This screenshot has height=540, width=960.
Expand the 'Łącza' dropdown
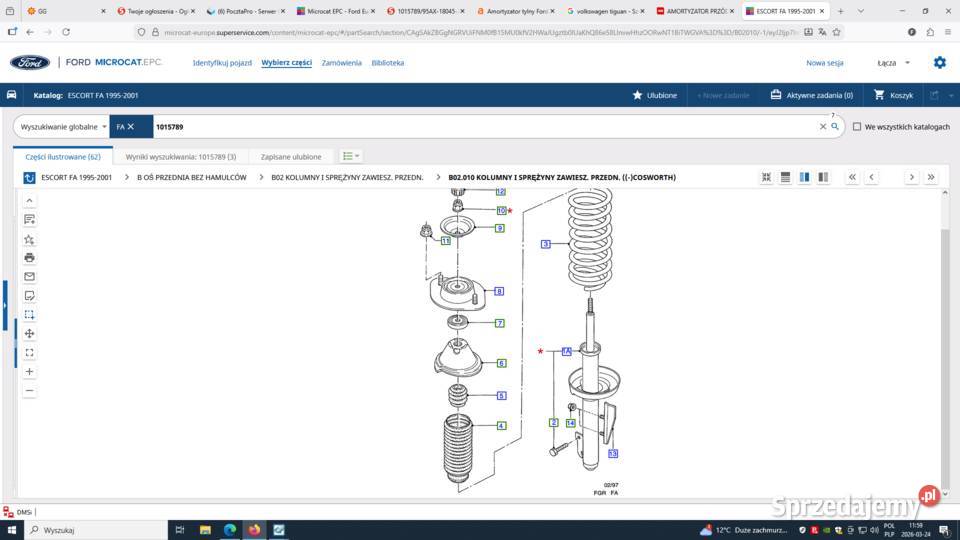tap(893, 63)
